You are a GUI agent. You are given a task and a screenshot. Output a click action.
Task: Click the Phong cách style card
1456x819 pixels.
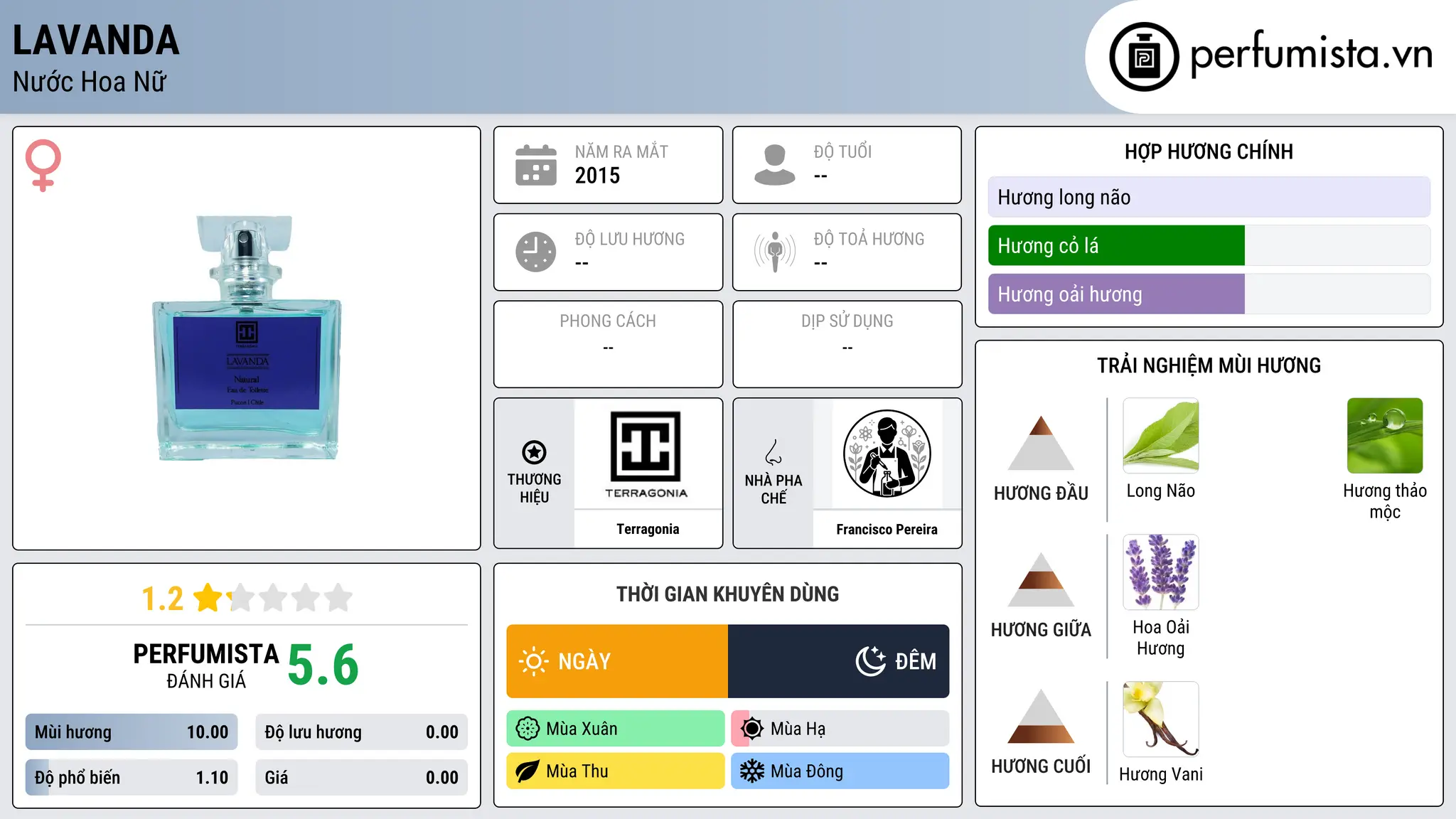pyautogui.click(x=608, y=344)
